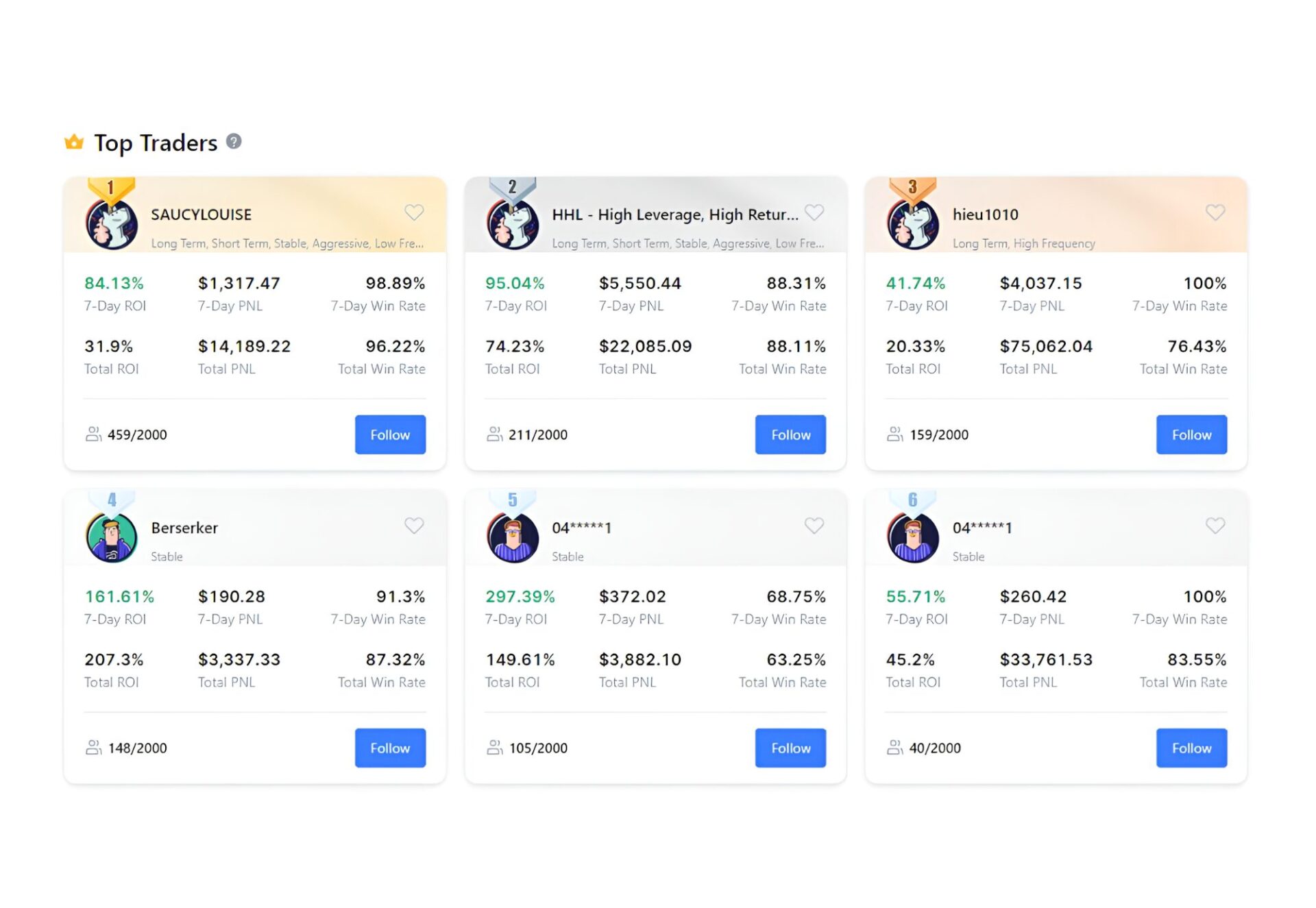Favorite SAUCYLOUISE with the heart icon

coord(414,212)
